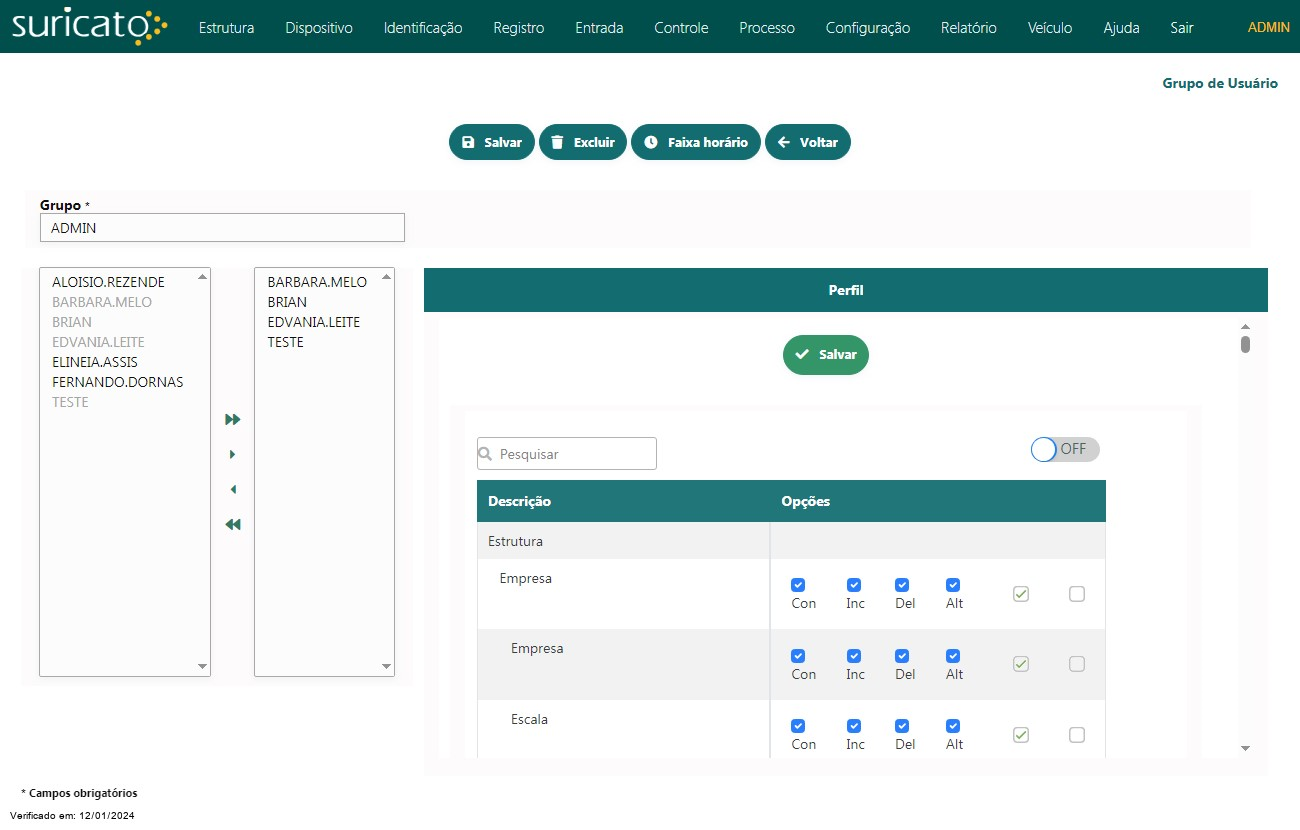
Task: Click the move-all-left double arrow icon
Action: 233,525
